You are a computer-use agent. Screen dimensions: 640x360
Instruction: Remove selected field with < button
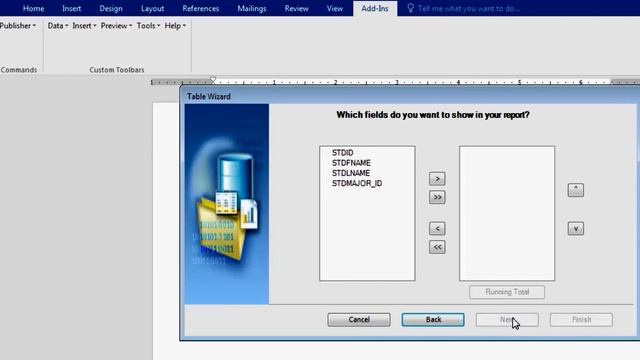pos(437,229)
